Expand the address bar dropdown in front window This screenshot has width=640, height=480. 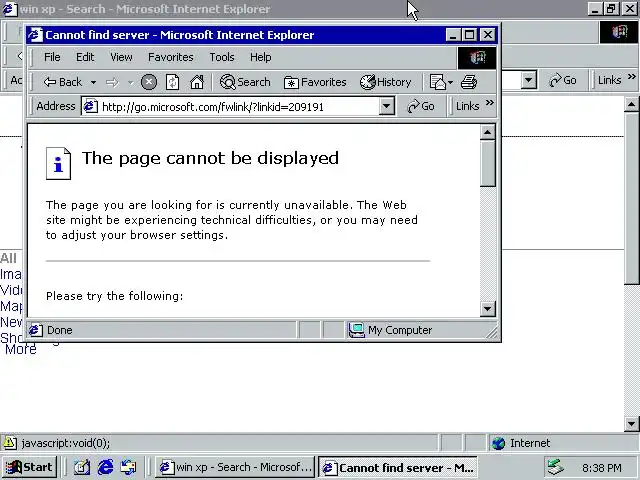tap(386, 107)
